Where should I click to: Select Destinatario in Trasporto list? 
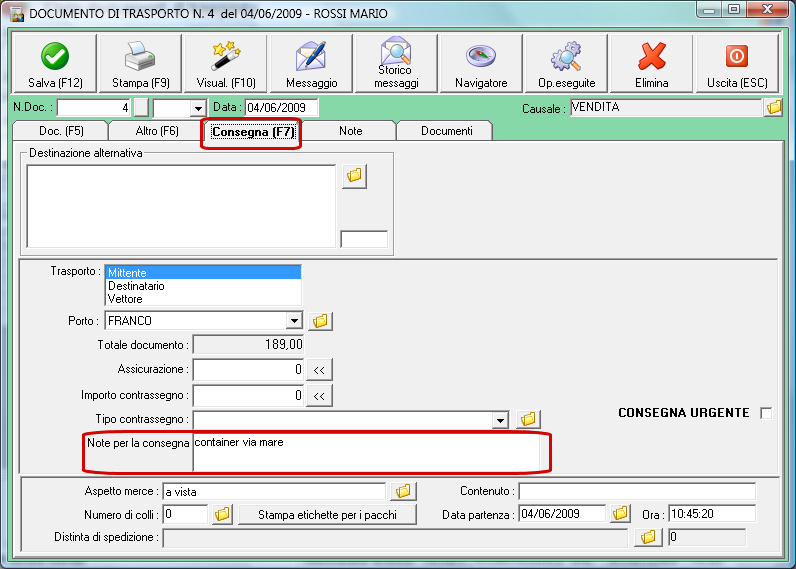point(203,286)
